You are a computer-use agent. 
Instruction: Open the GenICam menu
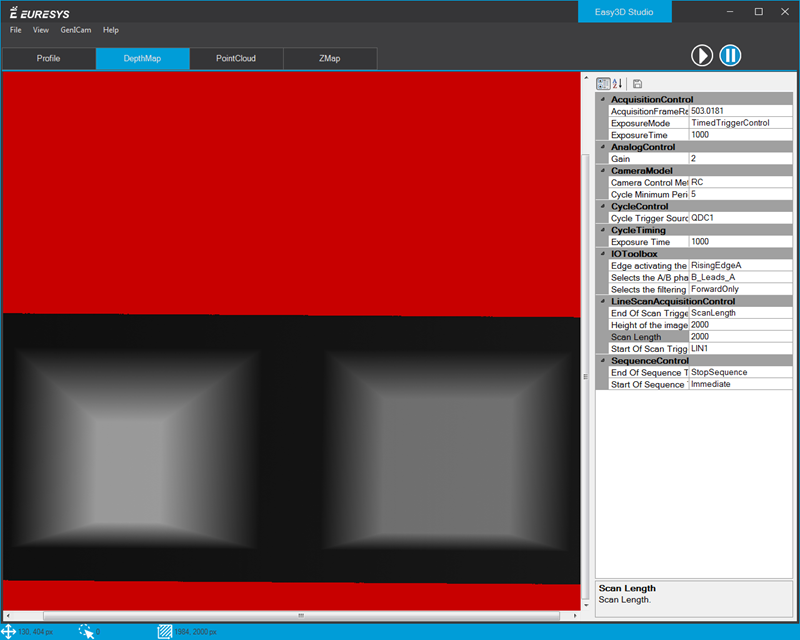[75, 30]
